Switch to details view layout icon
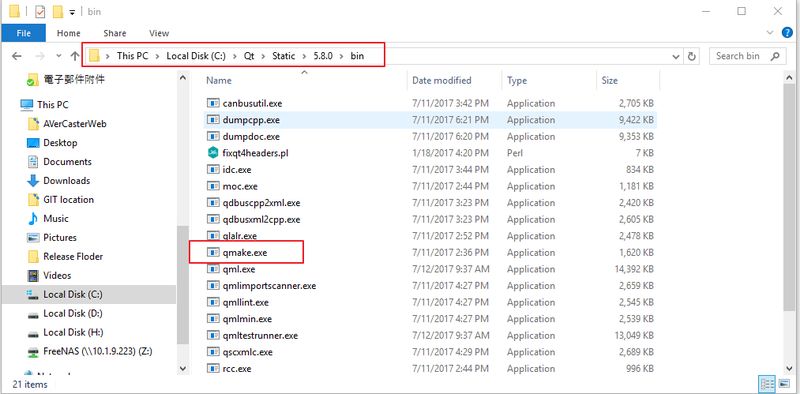This screenshot has height=394, width=800. click(768, 384)
